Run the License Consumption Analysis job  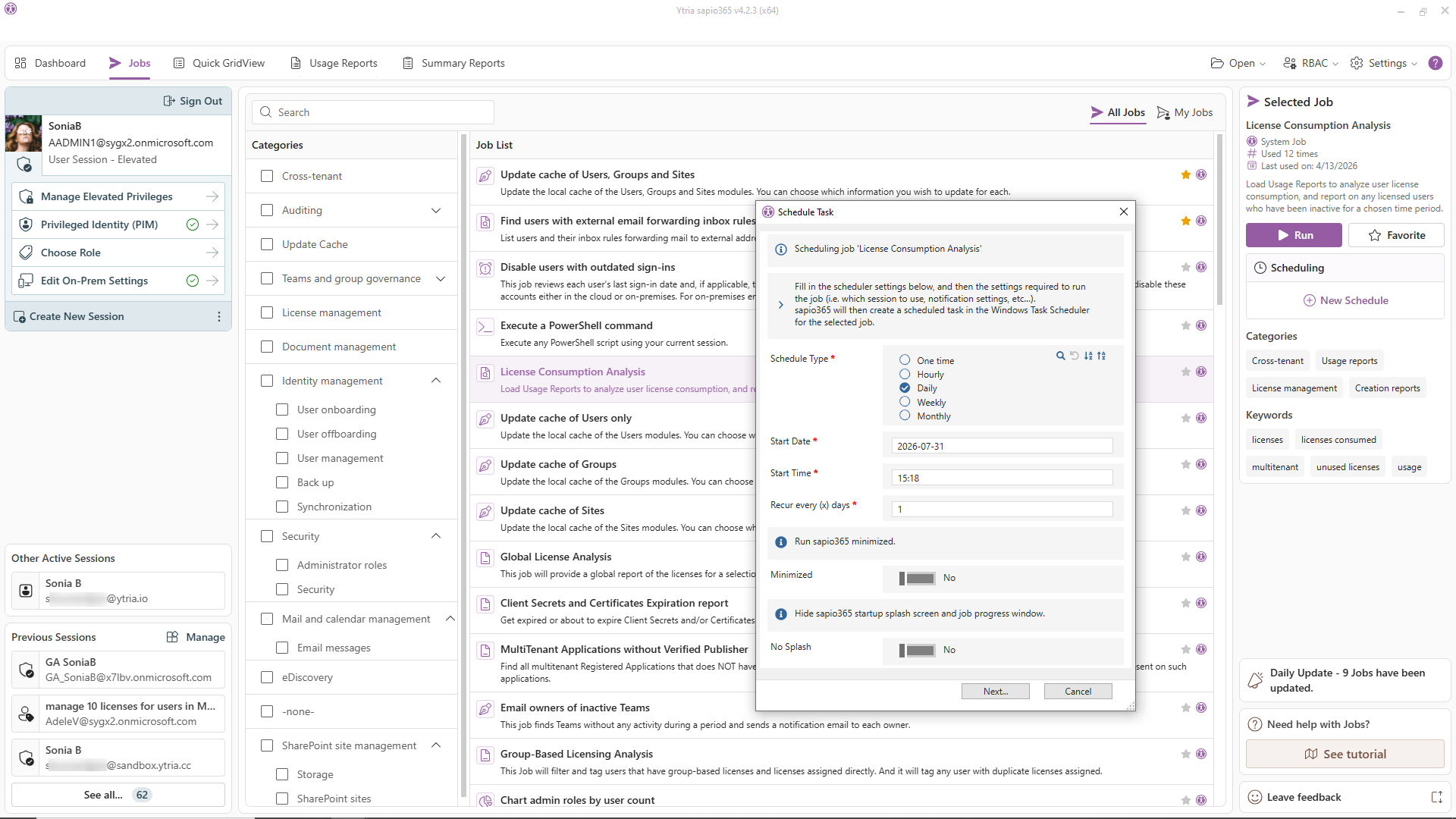point(1294,235)
